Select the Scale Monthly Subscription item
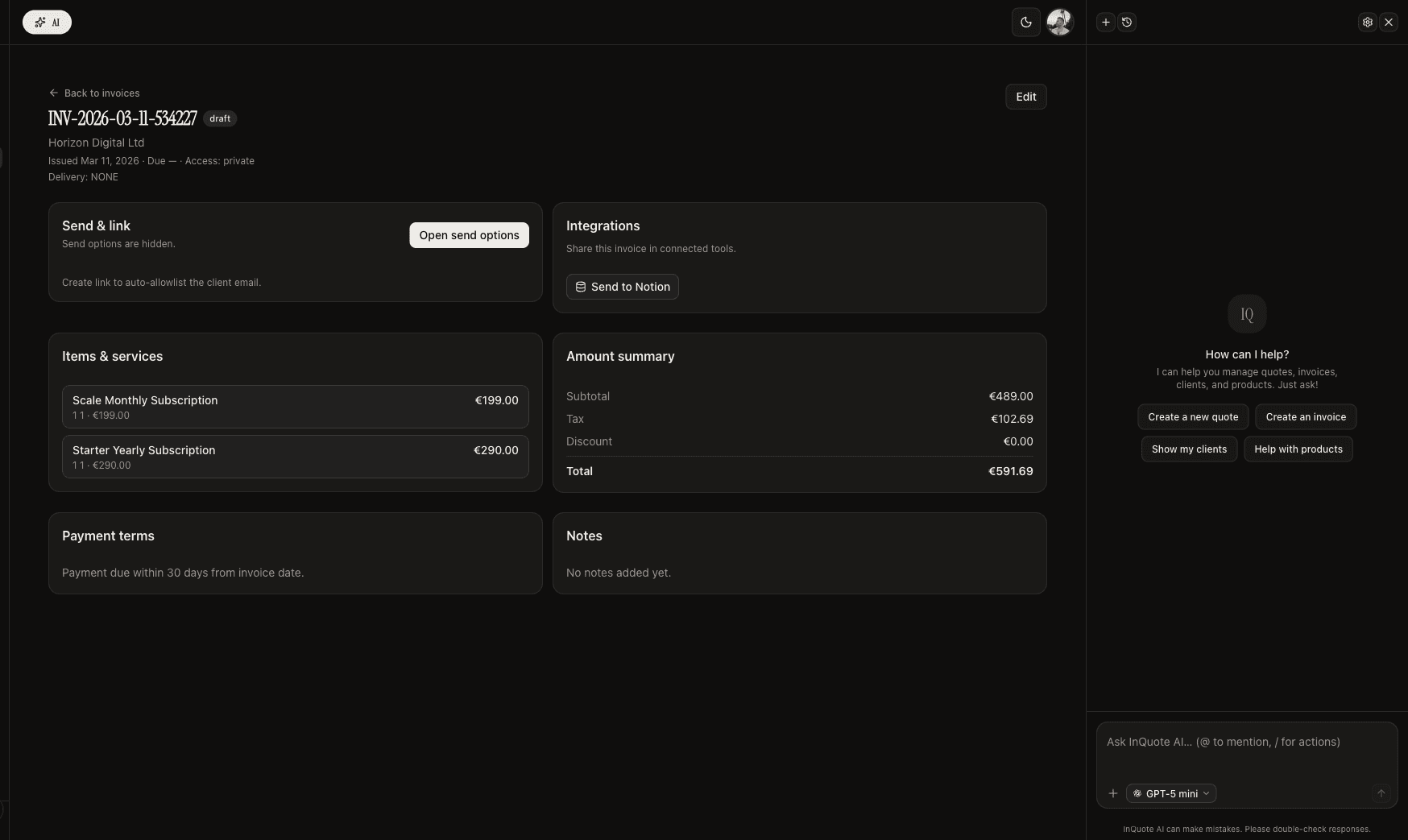Screen dimensions: 1408x840 (295, 407)
